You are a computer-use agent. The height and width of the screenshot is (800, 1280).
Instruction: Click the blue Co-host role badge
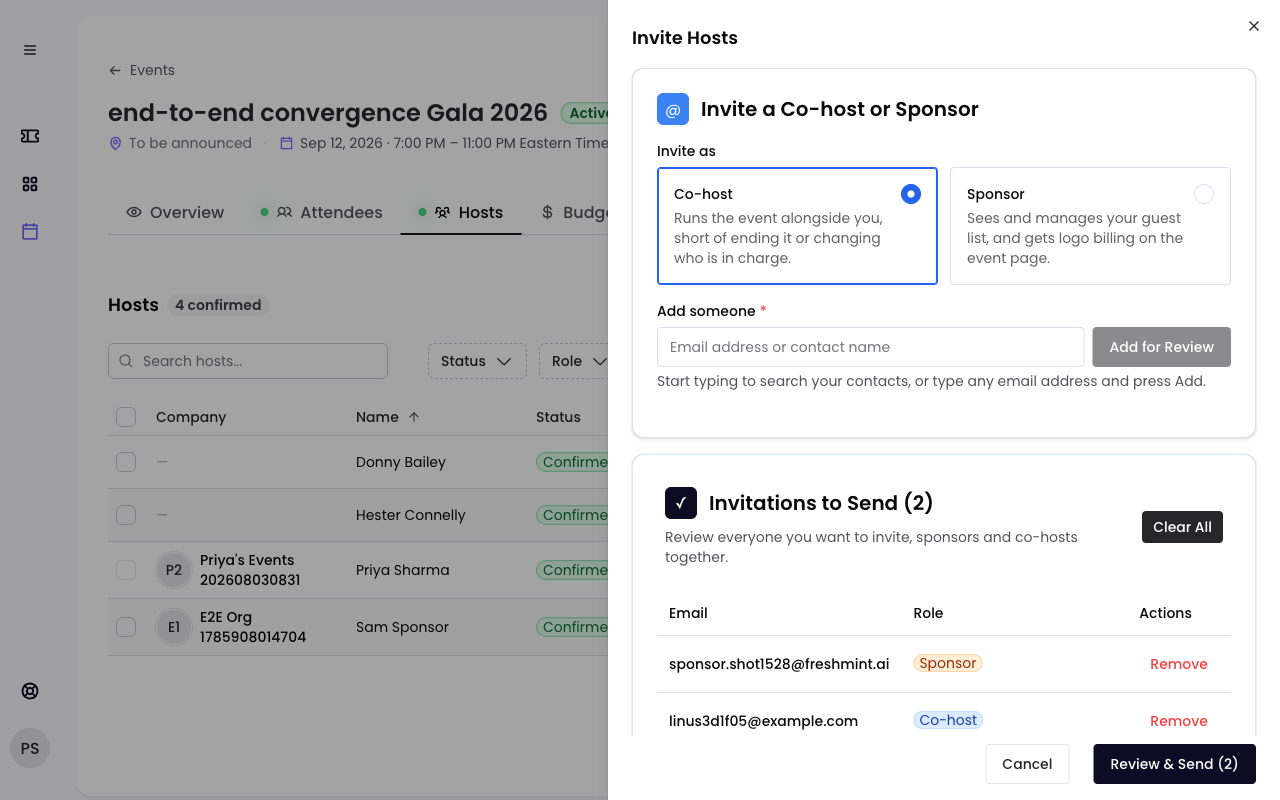948,720
